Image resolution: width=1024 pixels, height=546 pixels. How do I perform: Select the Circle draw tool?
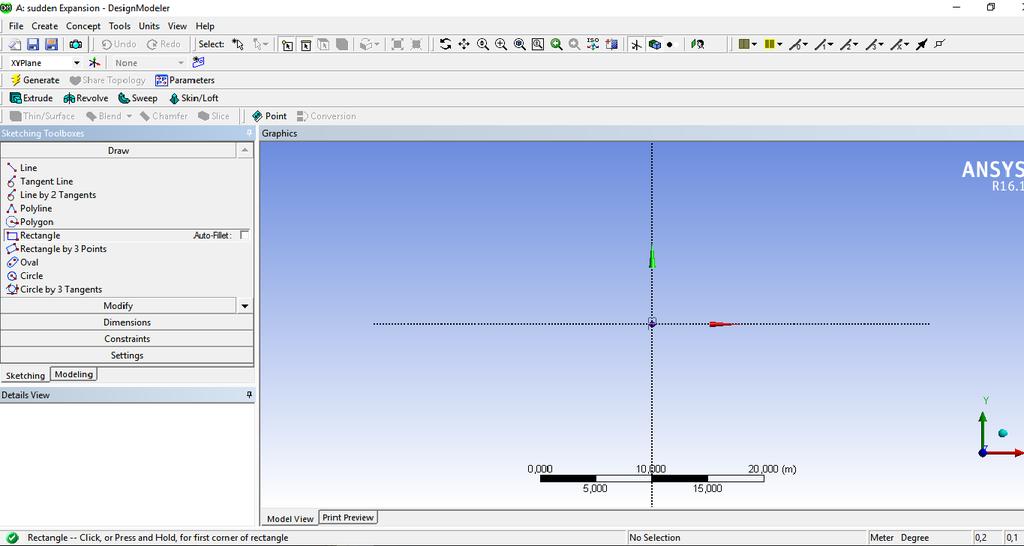(25, 276)
